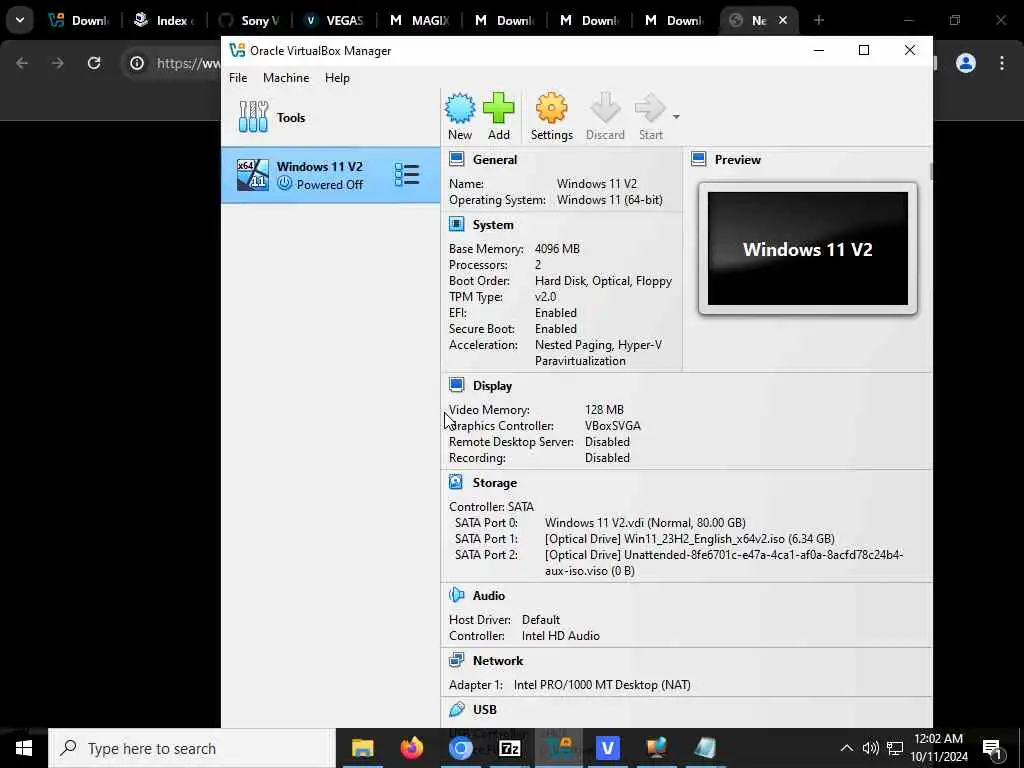Click the Preview section icon
This screenshot has height=768, width=1024.
[x=699, y=159]
